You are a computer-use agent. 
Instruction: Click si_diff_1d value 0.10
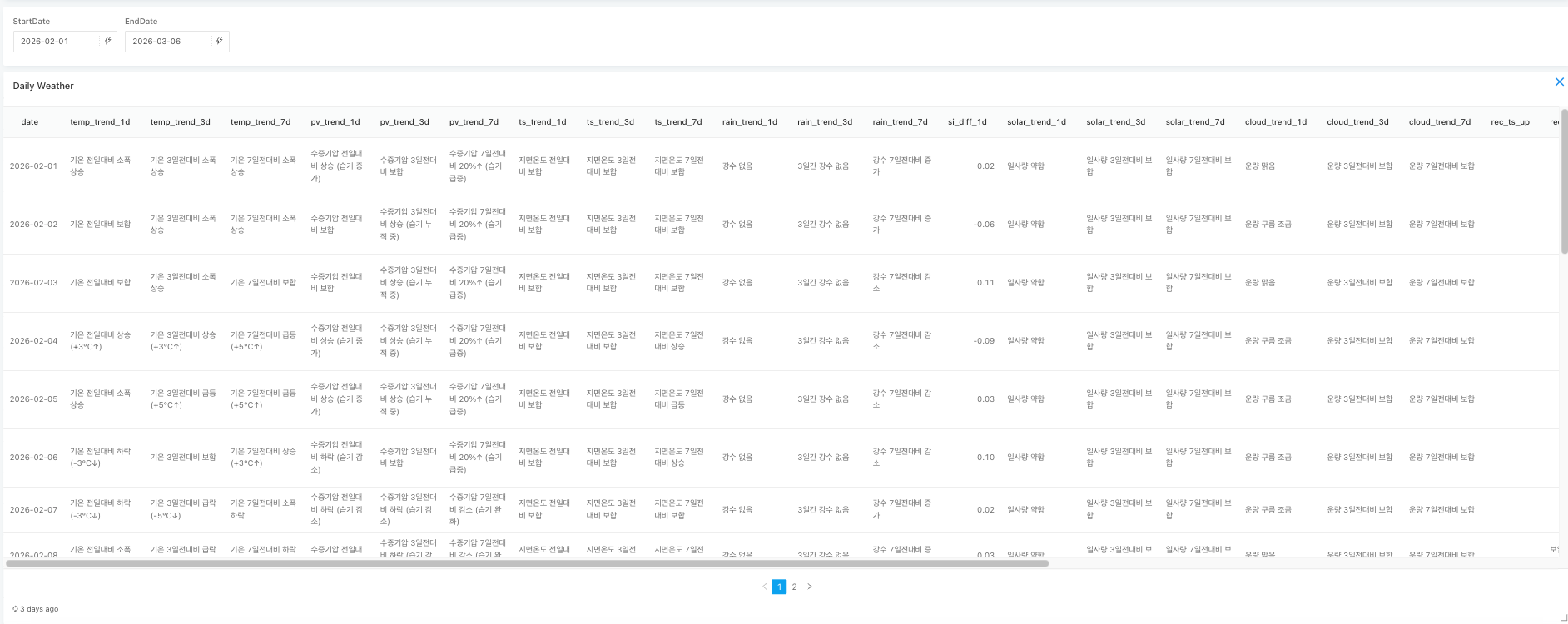tap(985, 458)
